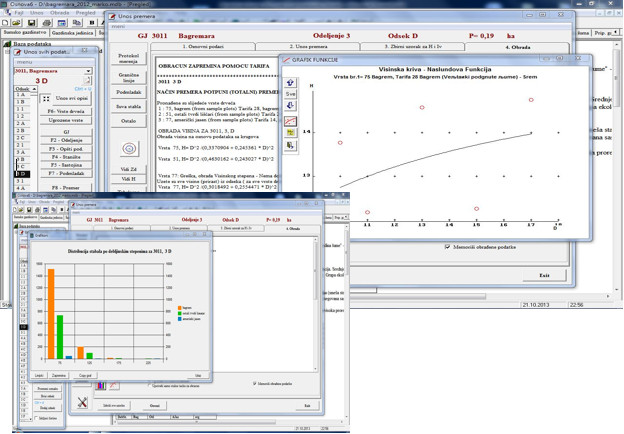Click the New document icon in main toolbar
This screenshot has height=434, width=624.
pos(6,23)
